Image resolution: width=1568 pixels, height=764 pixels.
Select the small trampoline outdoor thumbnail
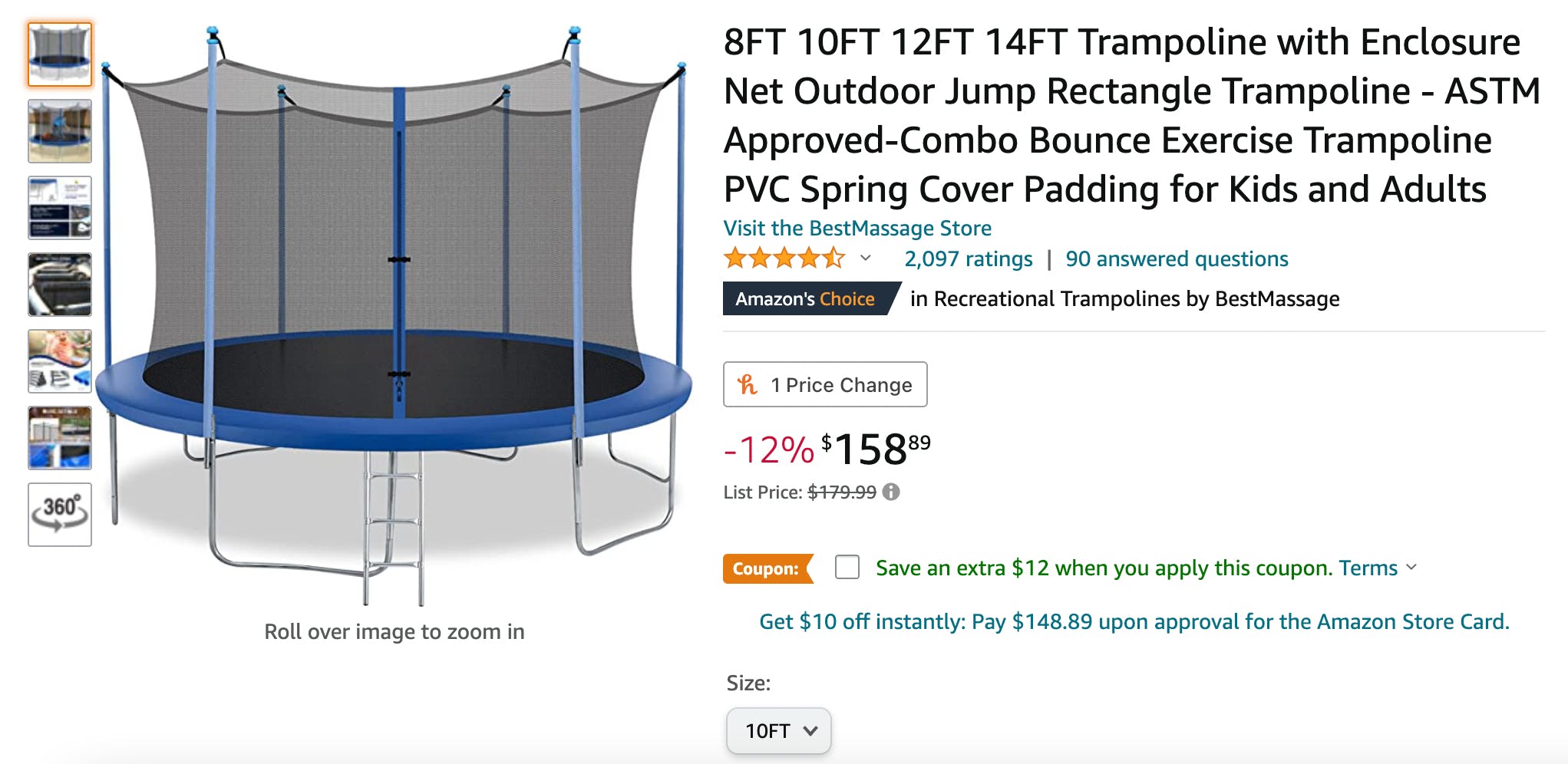coord(59,130)
